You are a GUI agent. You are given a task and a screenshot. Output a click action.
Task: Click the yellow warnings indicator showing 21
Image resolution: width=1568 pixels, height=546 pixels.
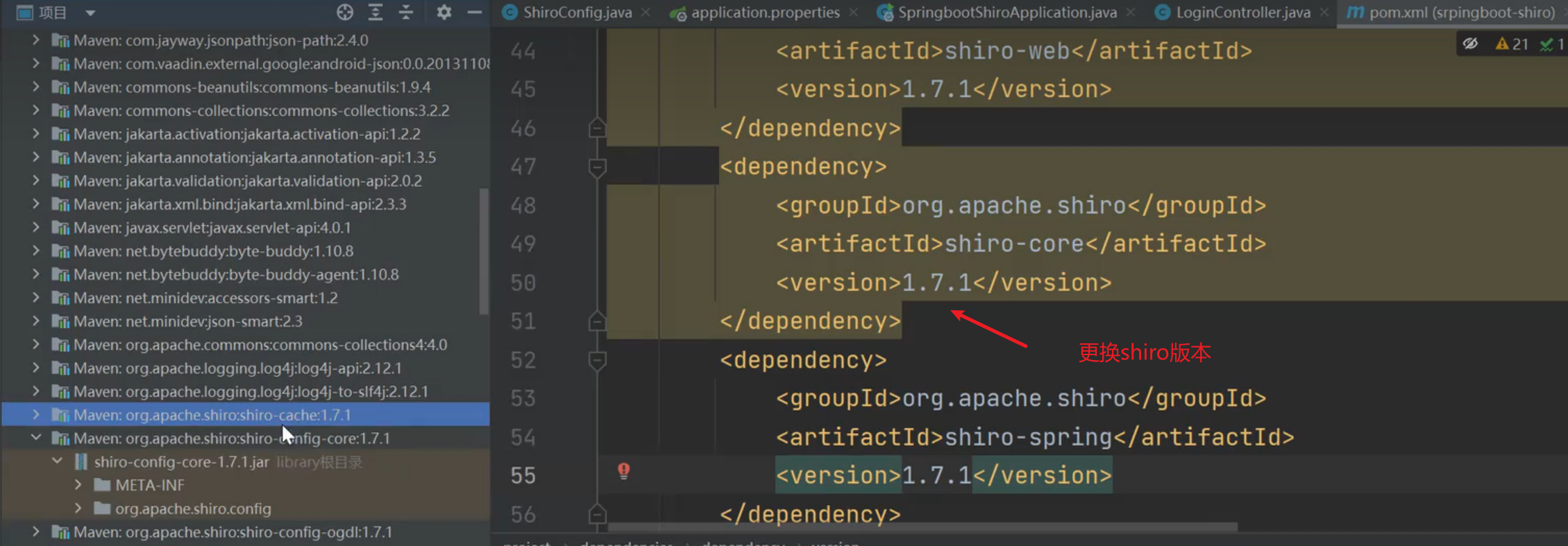coord(1511,44)
